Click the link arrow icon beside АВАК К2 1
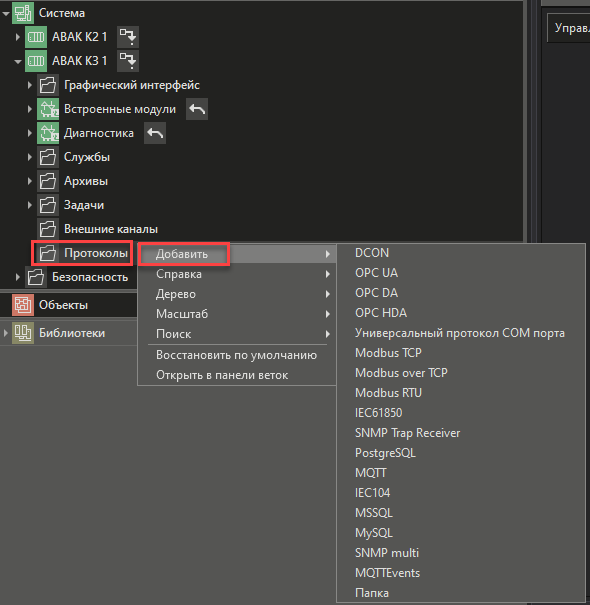The width and height of the screenshot is (590, 605). pyautogui.click(x=128, y=37)
